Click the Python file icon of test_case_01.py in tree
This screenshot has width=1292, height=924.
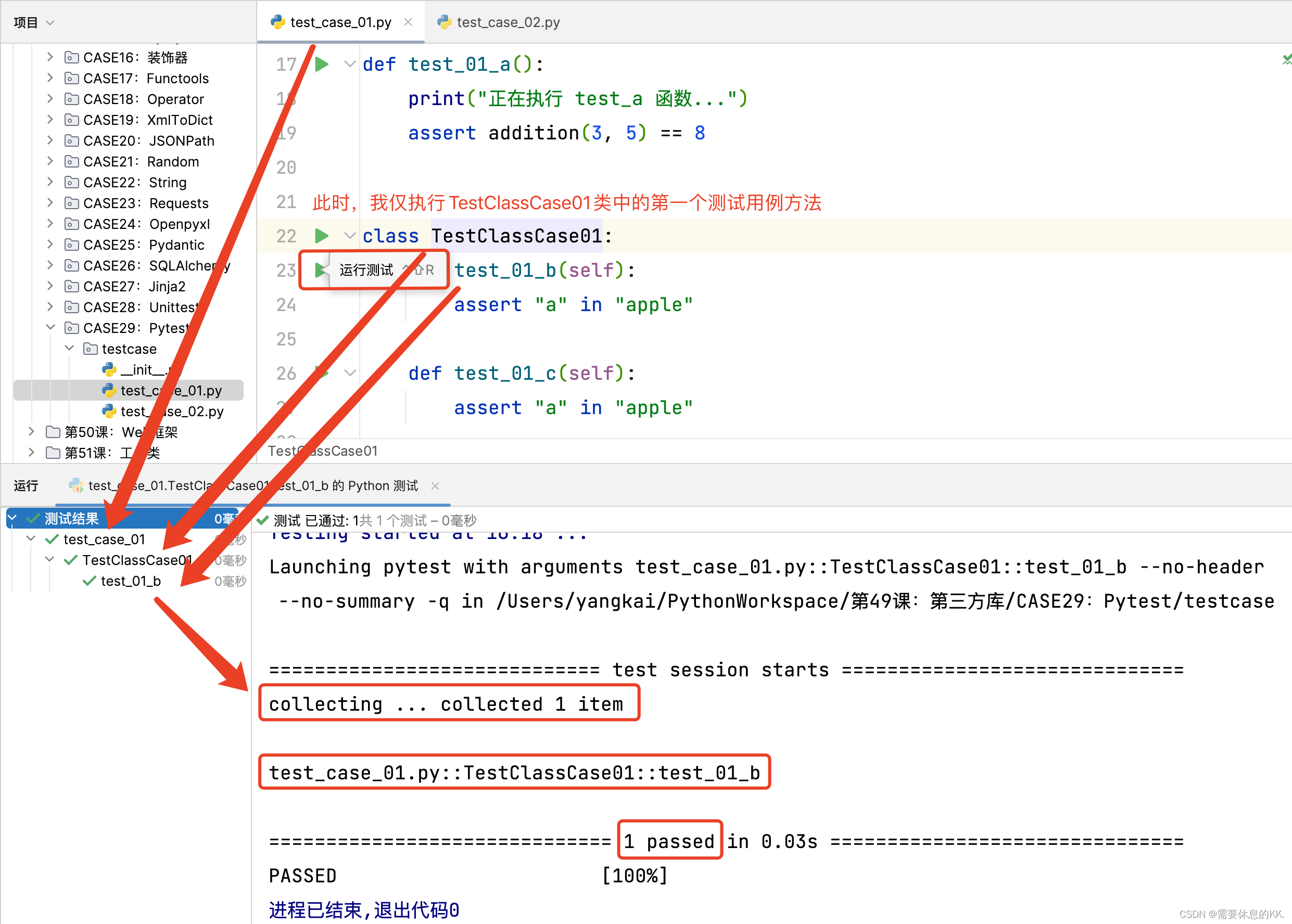(x=109, y=390)
